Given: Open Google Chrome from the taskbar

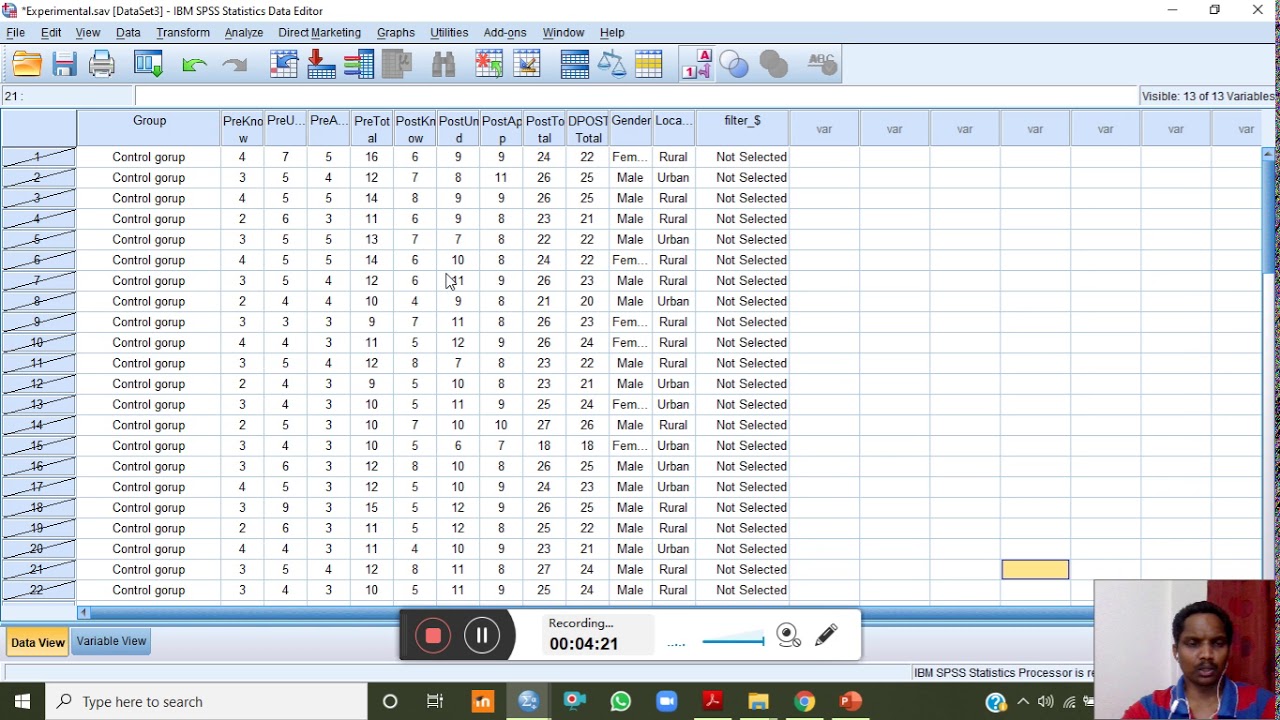Looking at the screenshot, I should point(805,701).
